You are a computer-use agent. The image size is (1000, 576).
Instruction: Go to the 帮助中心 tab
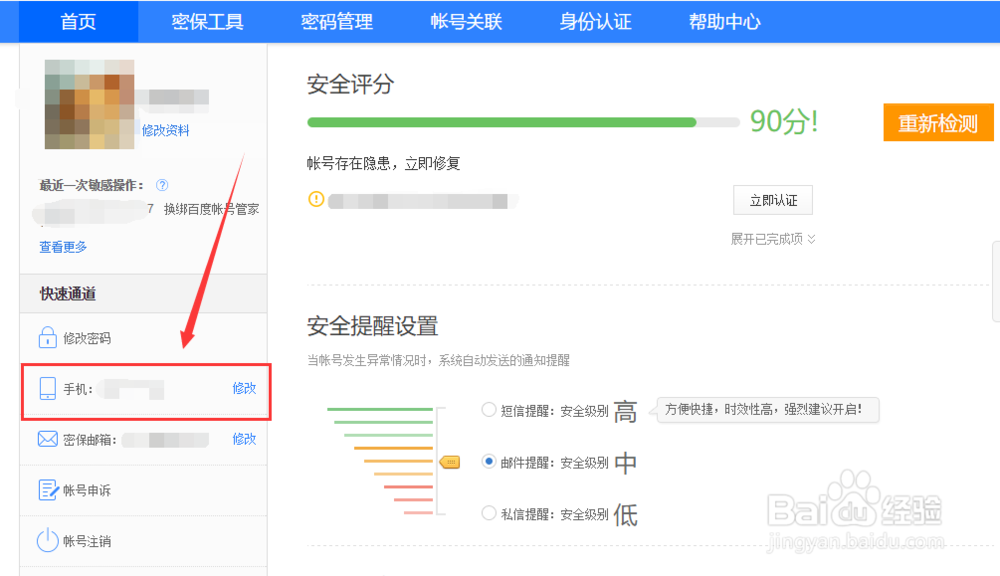pos(724,22)
